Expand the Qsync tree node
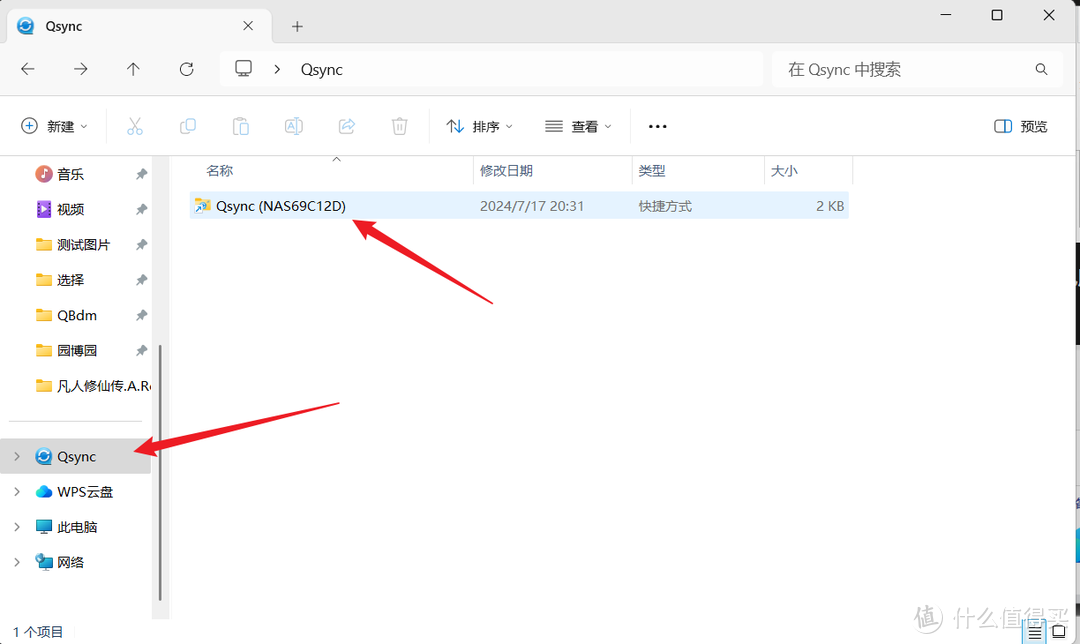The image size is (1080, 644). click(x=17, y=456)
